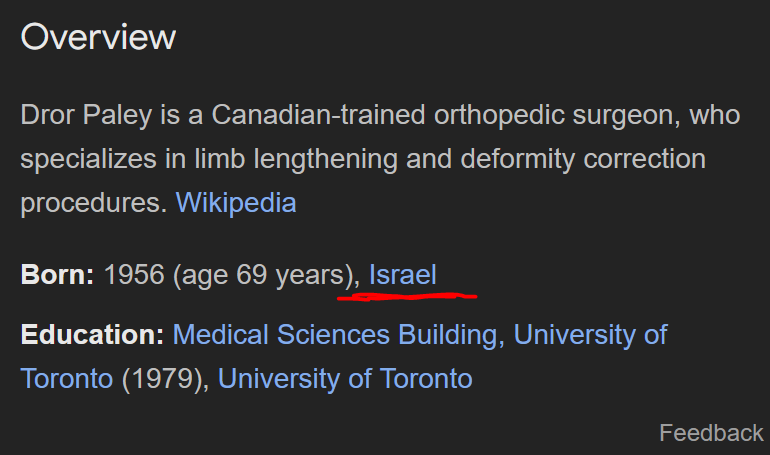
Task: Click the word specializes in the description
Action: (88, 160)
